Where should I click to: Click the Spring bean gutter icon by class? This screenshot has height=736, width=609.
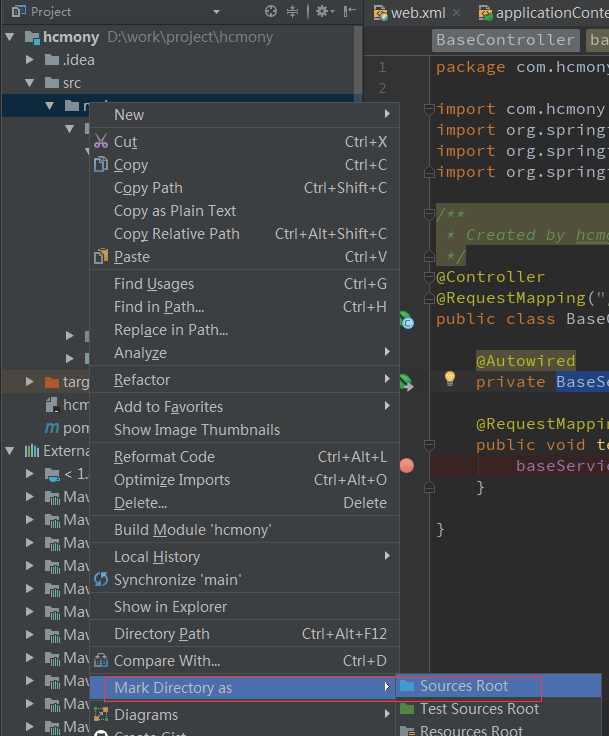click(407, 320)
